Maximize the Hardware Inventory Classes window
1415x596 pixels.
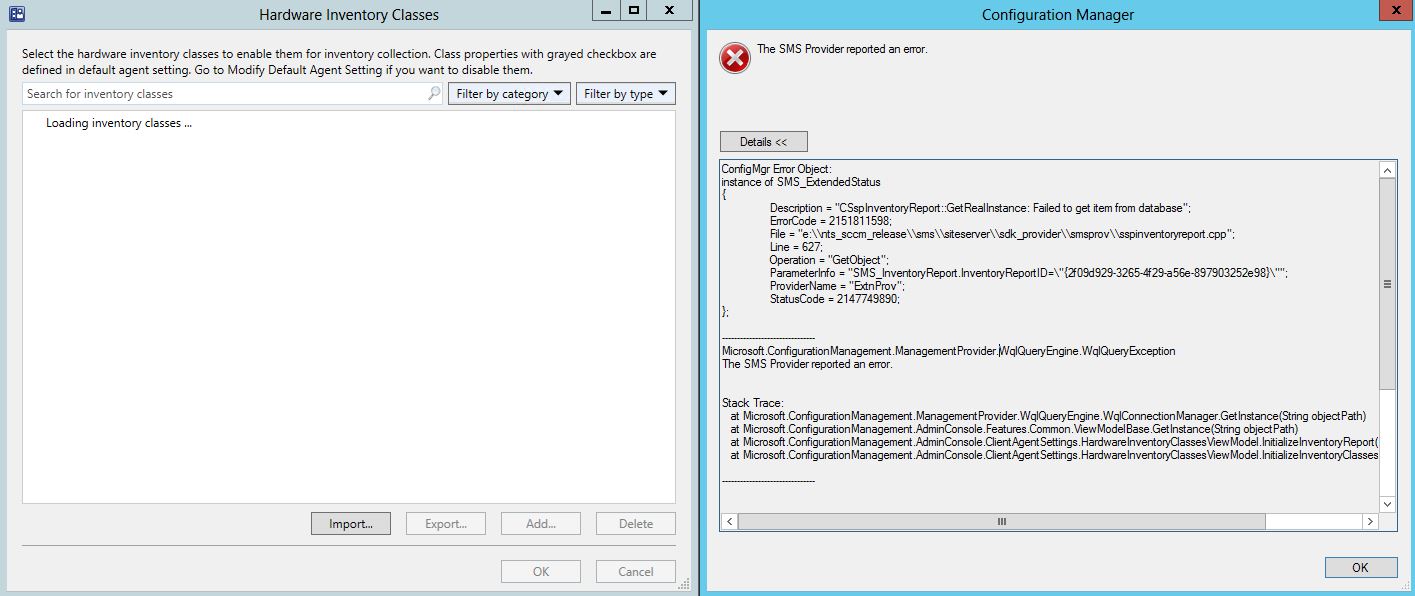634,10
